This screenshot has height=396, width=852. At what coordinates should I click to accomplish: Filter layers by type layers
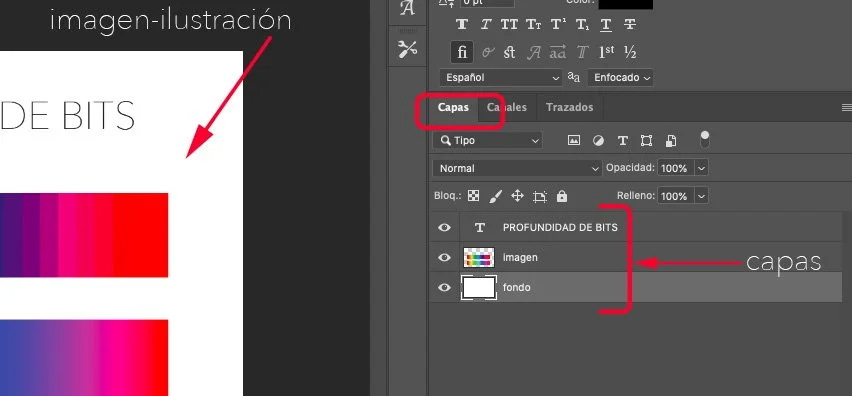click(x=623, y=141)
